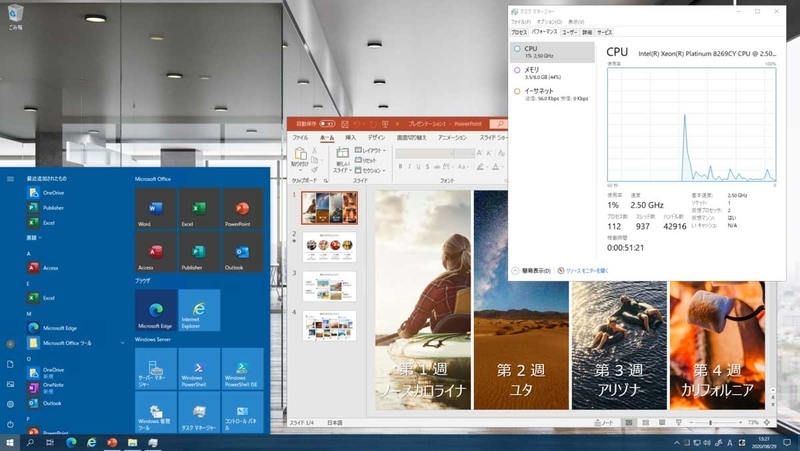Open the Word tile in Start menu
The image size is (800, 451).
[155, 209]
